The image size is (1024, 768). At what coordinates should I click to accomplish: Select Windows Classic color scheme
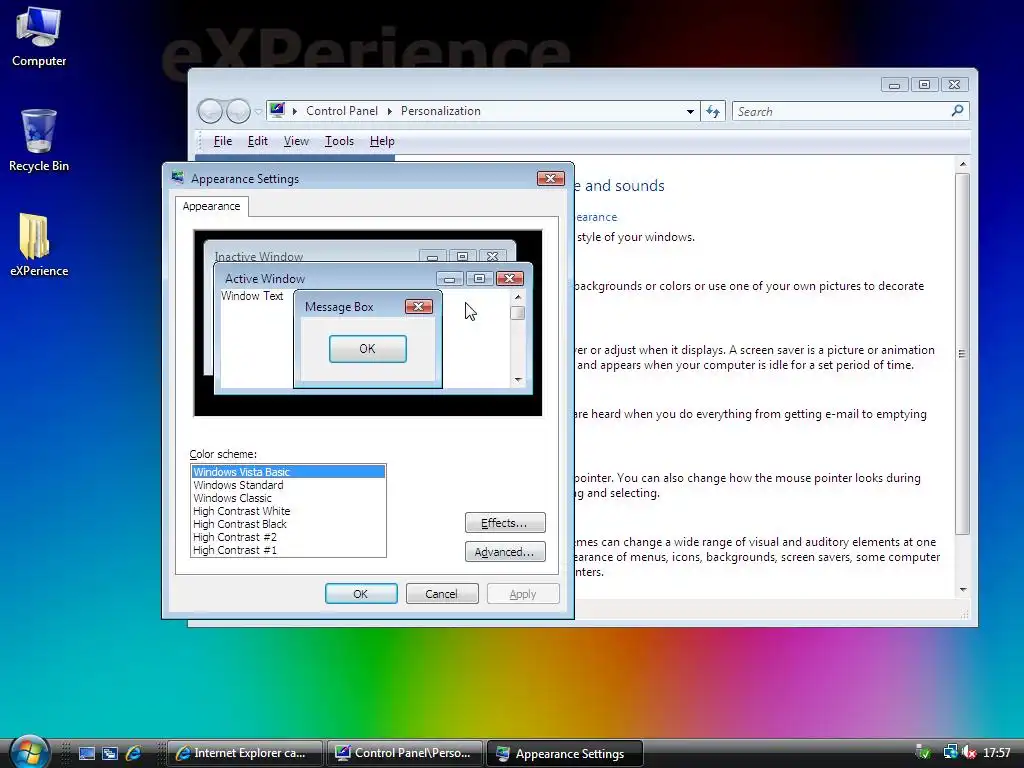point(288,498)
